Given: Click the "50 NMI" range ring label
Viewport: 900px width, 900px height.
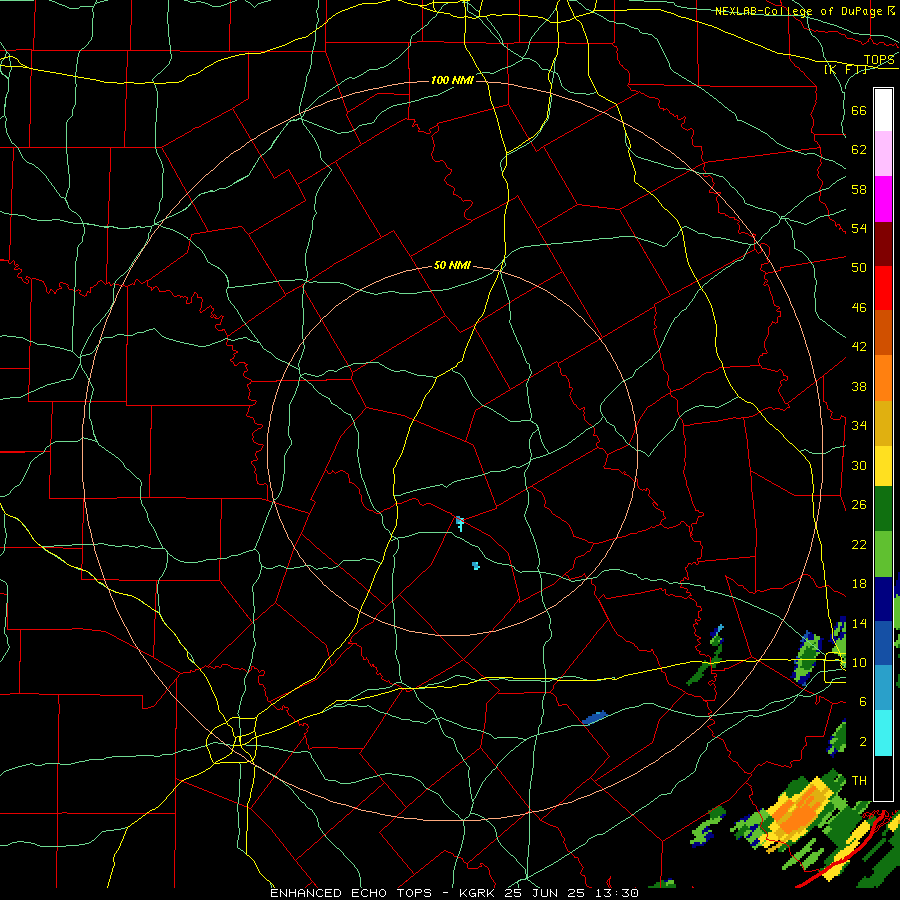Looking at the screenshot, I should [452, 265].
